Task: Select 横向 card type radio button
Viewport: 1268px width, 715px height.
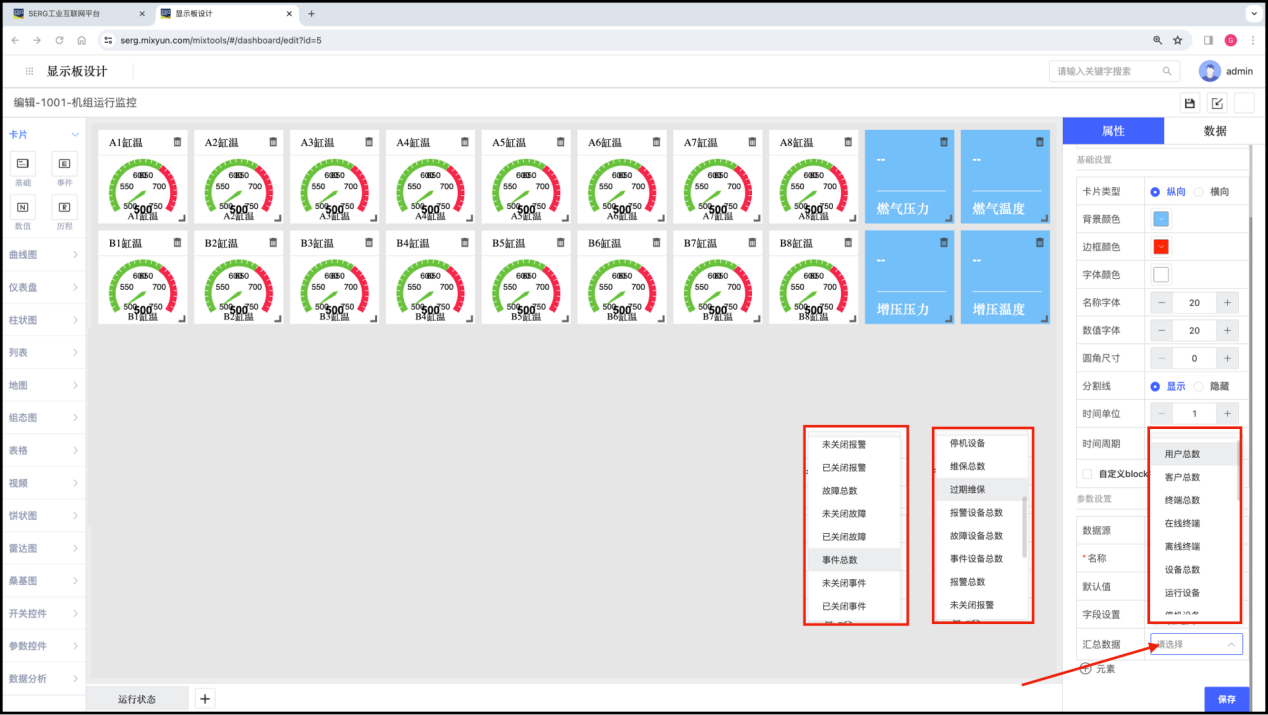Action: tap(1198, 191)
